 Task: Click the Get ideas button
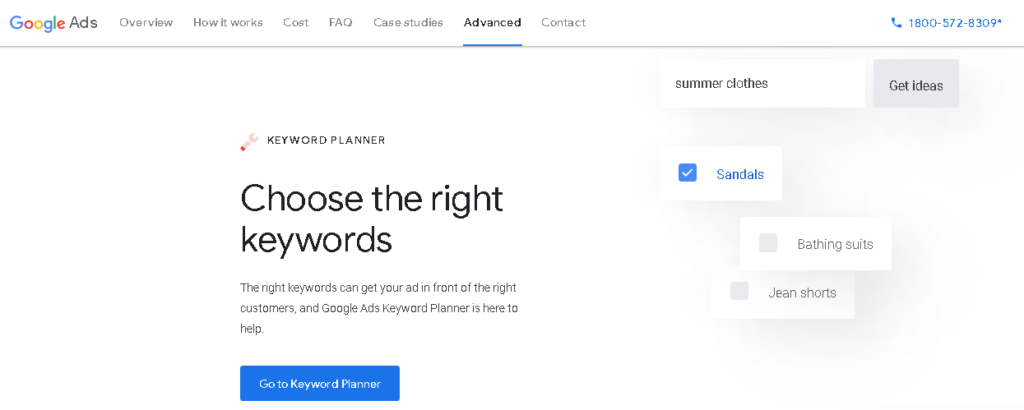pyautogui.click(x=916, y=84)
